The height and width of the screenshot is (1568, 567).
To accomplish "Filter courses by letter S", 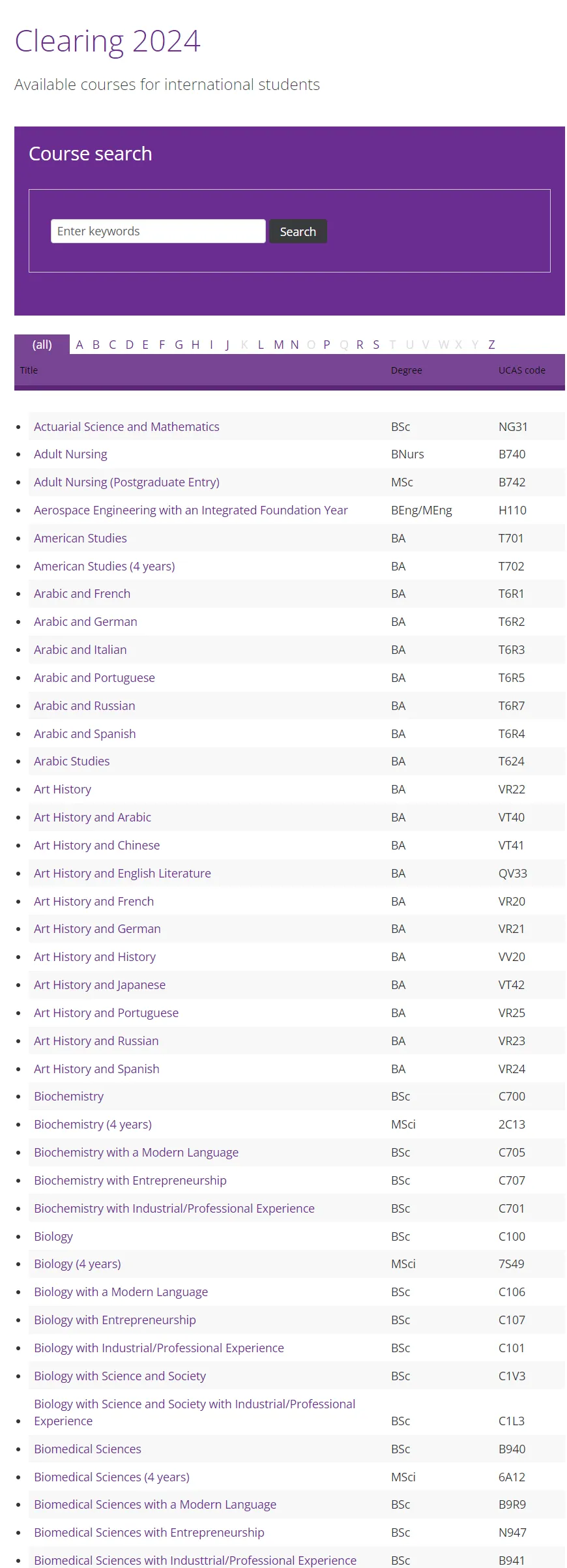I will tap(376, 345).
